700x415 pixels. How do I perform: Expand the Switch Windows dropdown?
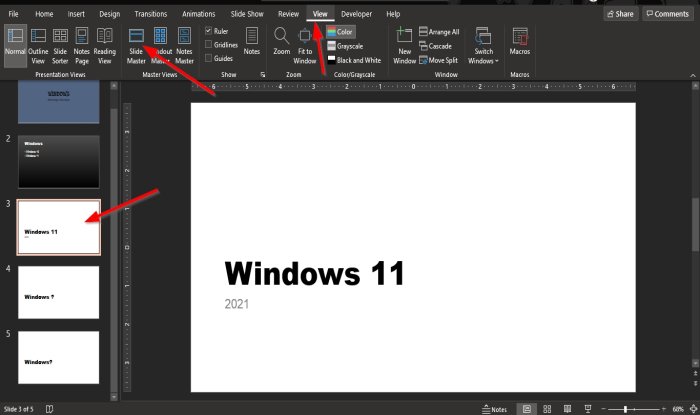483,46
